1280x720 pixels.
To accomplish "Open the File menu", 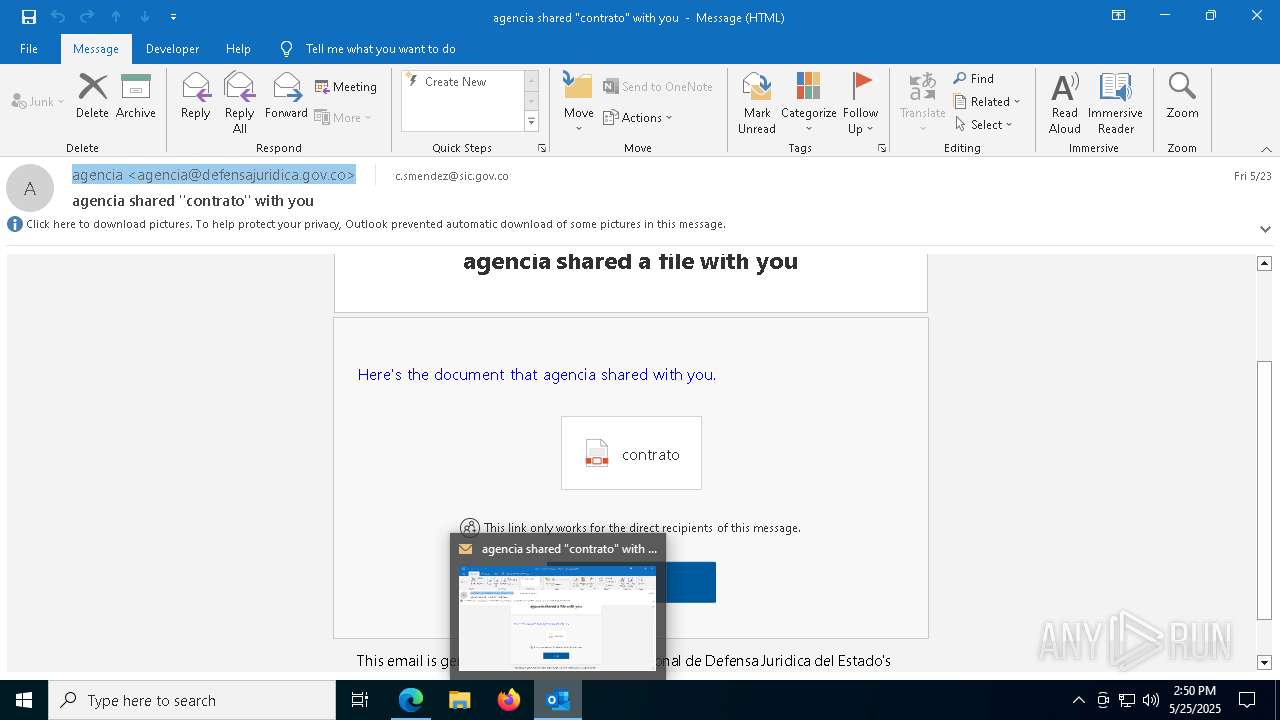I will (29, 48).
